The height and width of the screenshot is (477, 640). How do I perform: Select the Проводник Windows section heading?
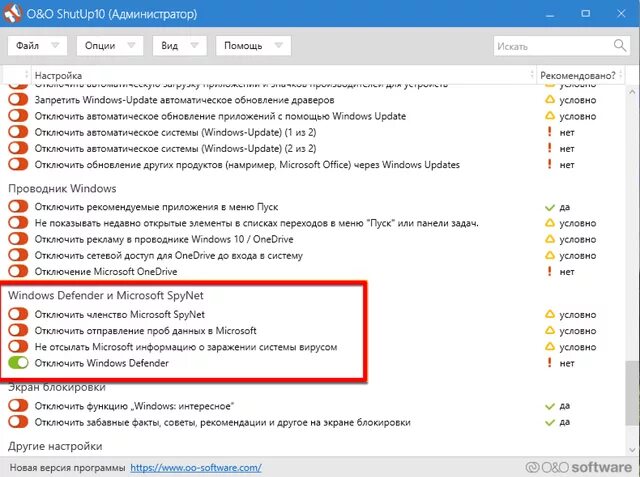coord(62,189)
